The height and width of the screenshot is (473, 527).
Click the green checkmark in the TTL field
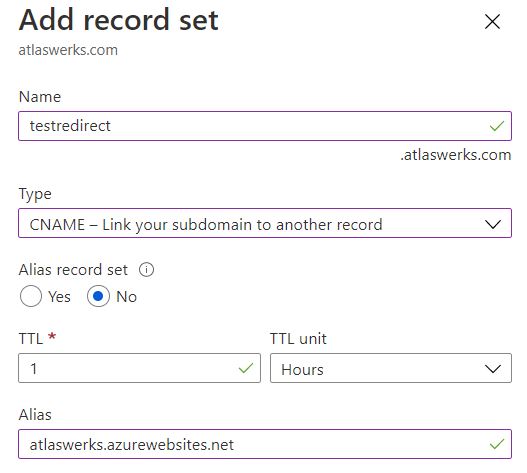(246, 368)
